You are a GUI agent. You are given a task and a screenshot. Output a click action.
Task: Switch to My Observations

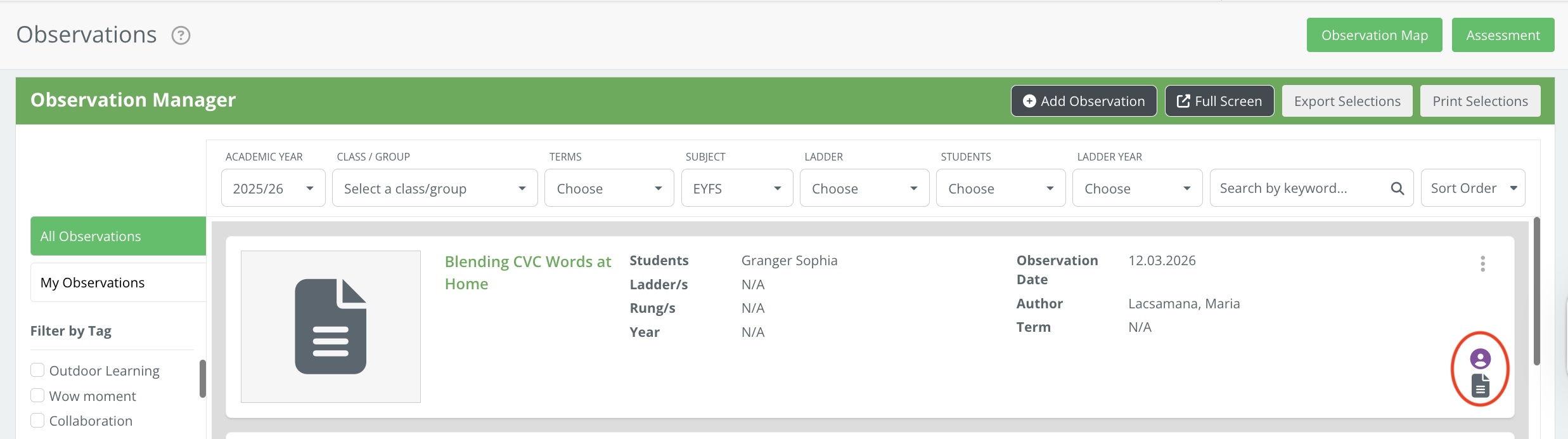tap(118, 282)
